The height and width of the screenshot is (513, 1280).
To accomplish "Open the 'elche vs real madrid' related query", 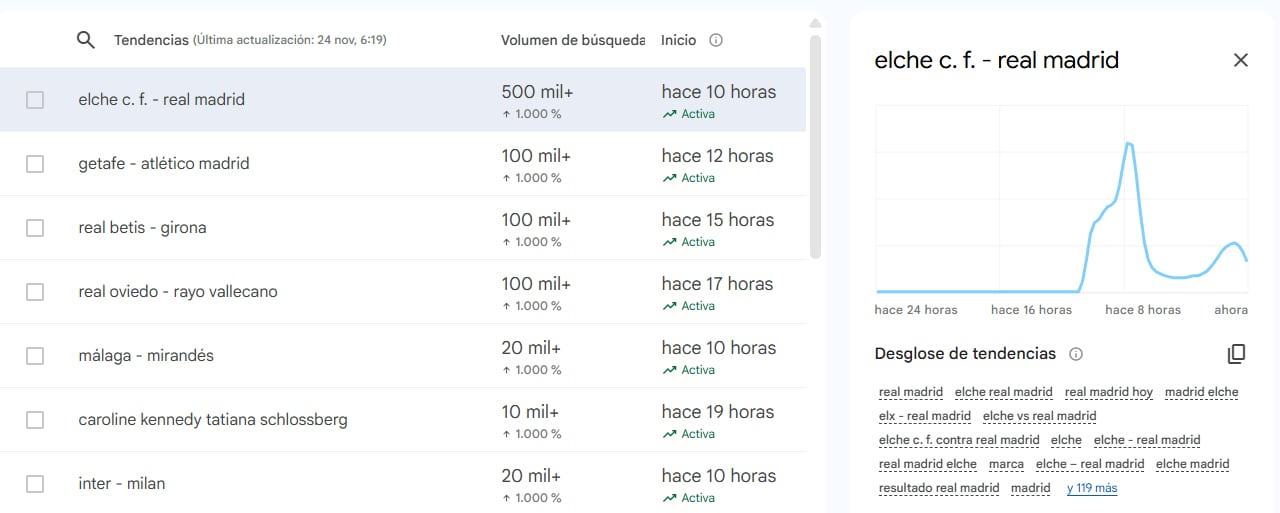I will 1040,416.
